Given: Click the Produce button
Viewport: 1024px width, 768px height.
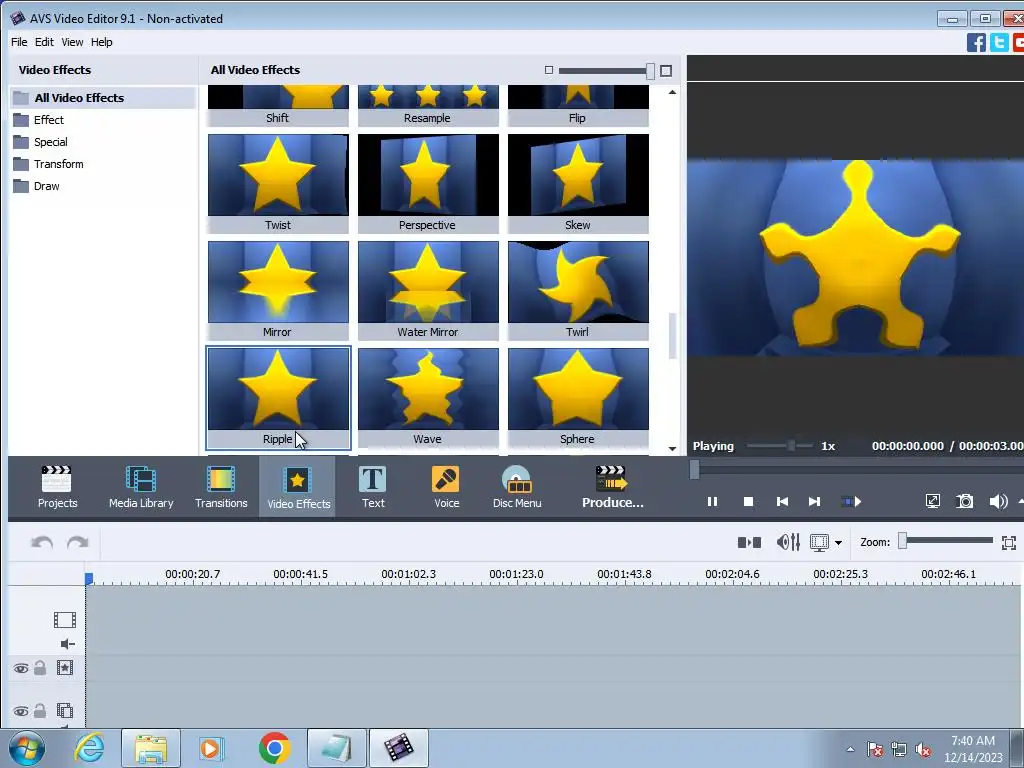Looking at the screenshot, I should click(612, 487).
